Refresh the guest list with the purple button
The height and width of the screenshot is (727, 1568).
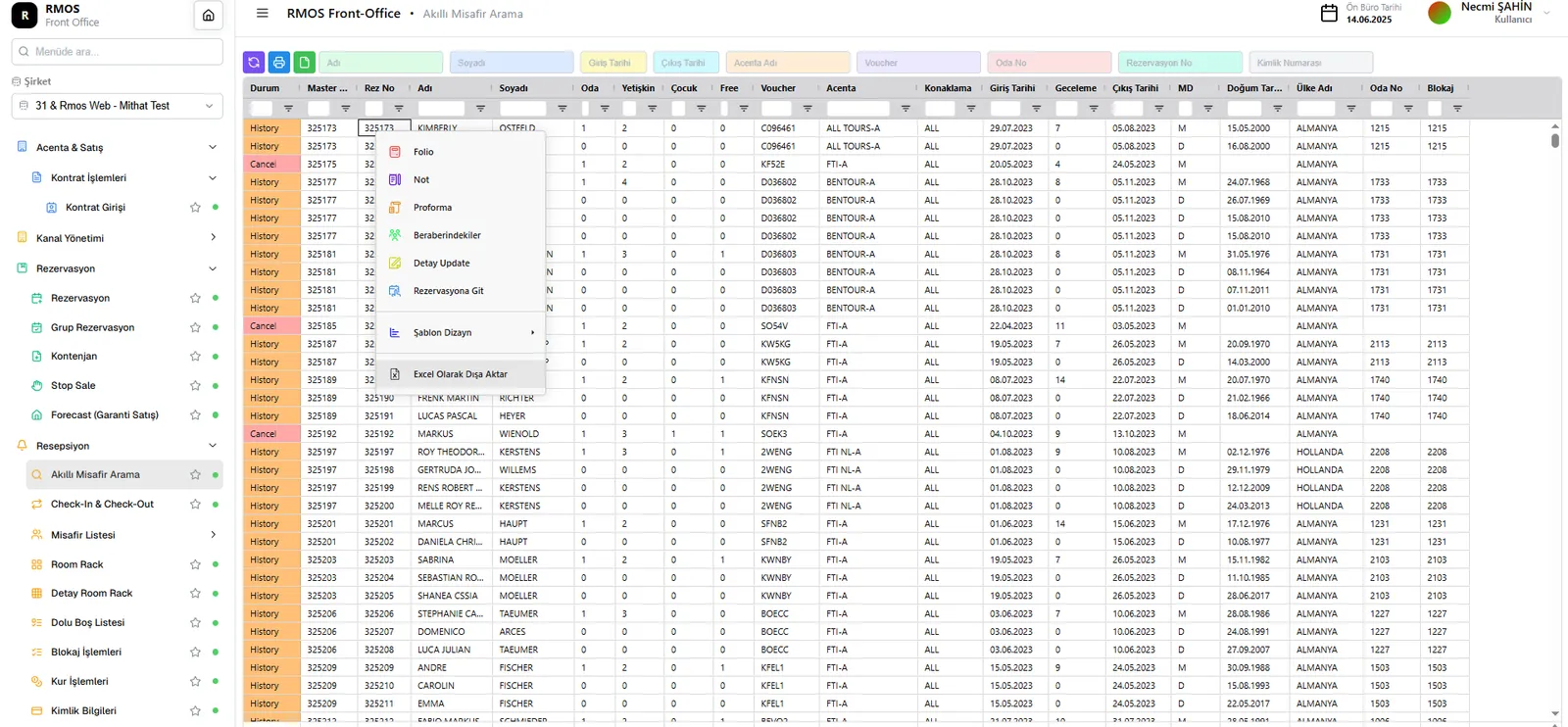[254, 63]
